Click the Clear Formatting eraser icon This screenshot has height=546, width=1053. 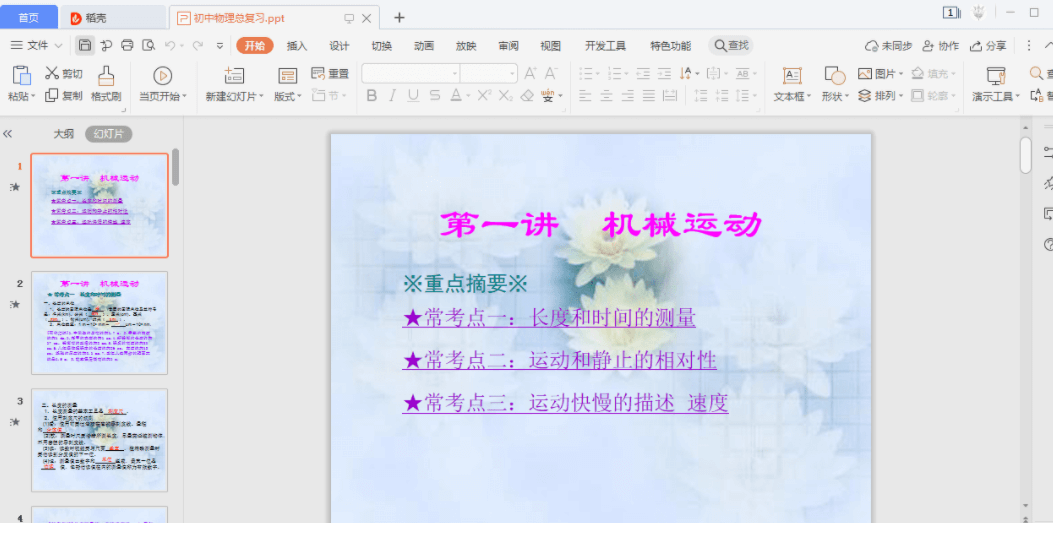point(527,95)
